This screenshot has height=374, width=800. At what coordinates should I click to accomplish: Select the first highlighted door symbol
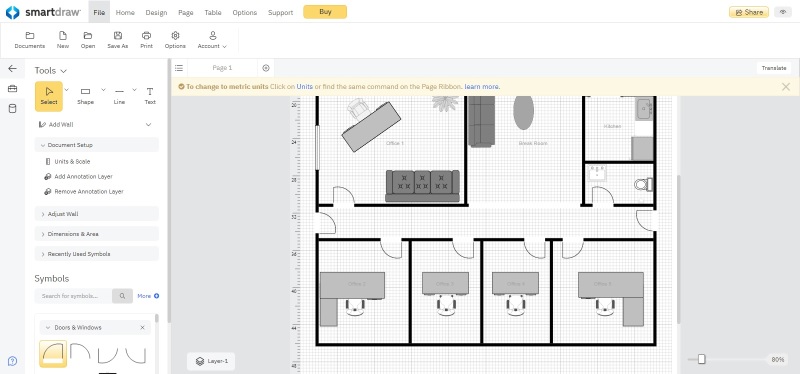(x=53, y=354)
